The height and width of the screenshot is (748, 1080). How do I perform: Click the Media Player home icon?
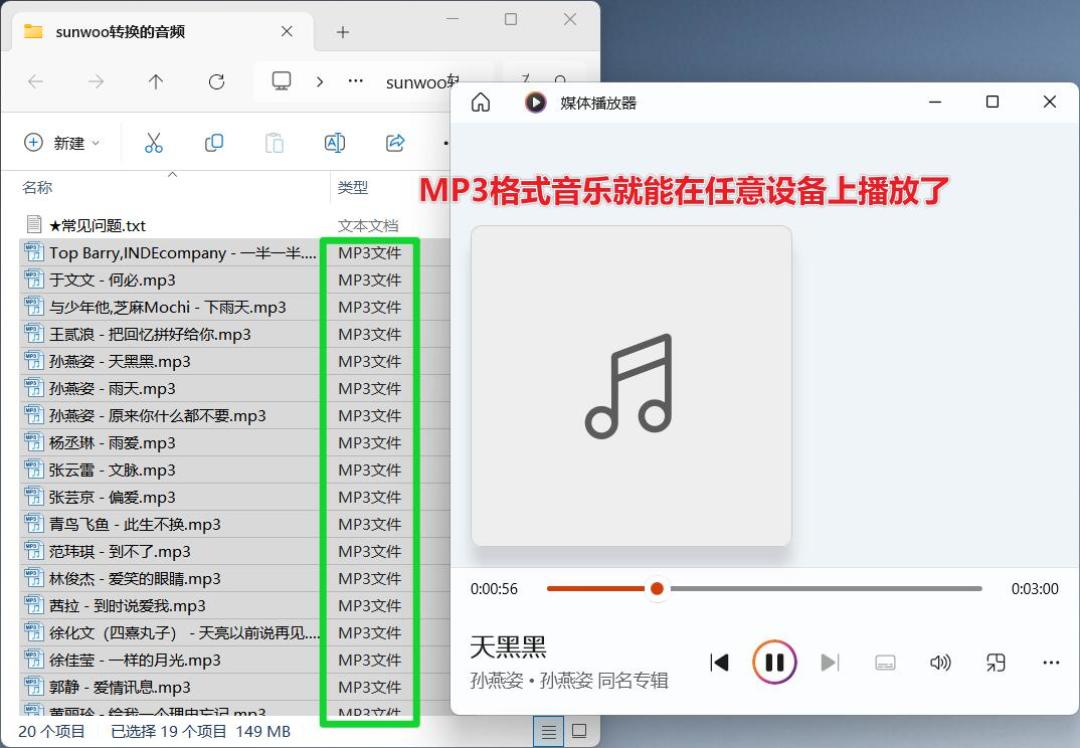pos(481,103)
